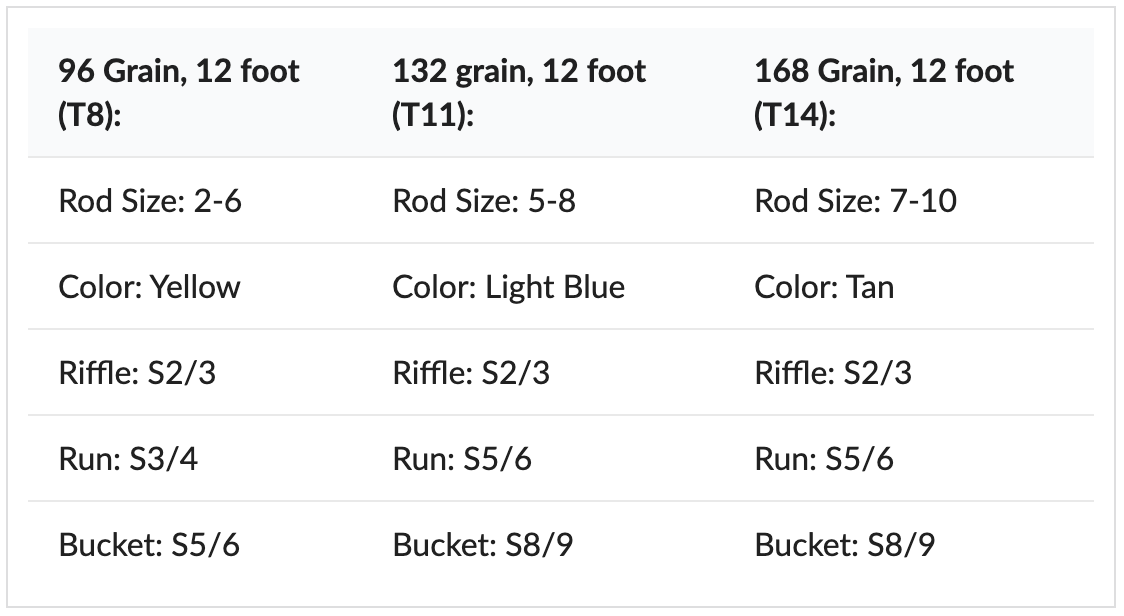
Task: Select the Rod Size: 7-10 cell
Action: tap(909, 200)
